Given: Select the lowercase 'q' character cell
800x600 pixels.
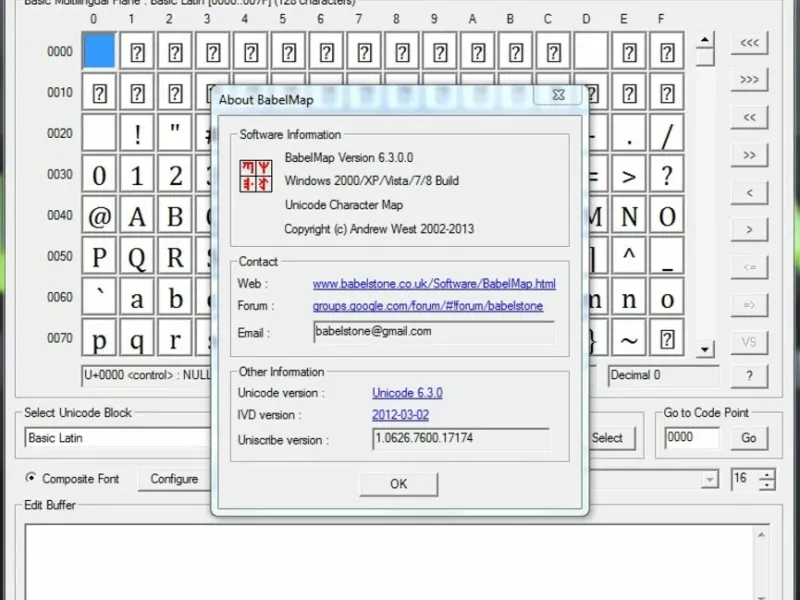Looking at the screenshot, I should click(x=137, y=337).
